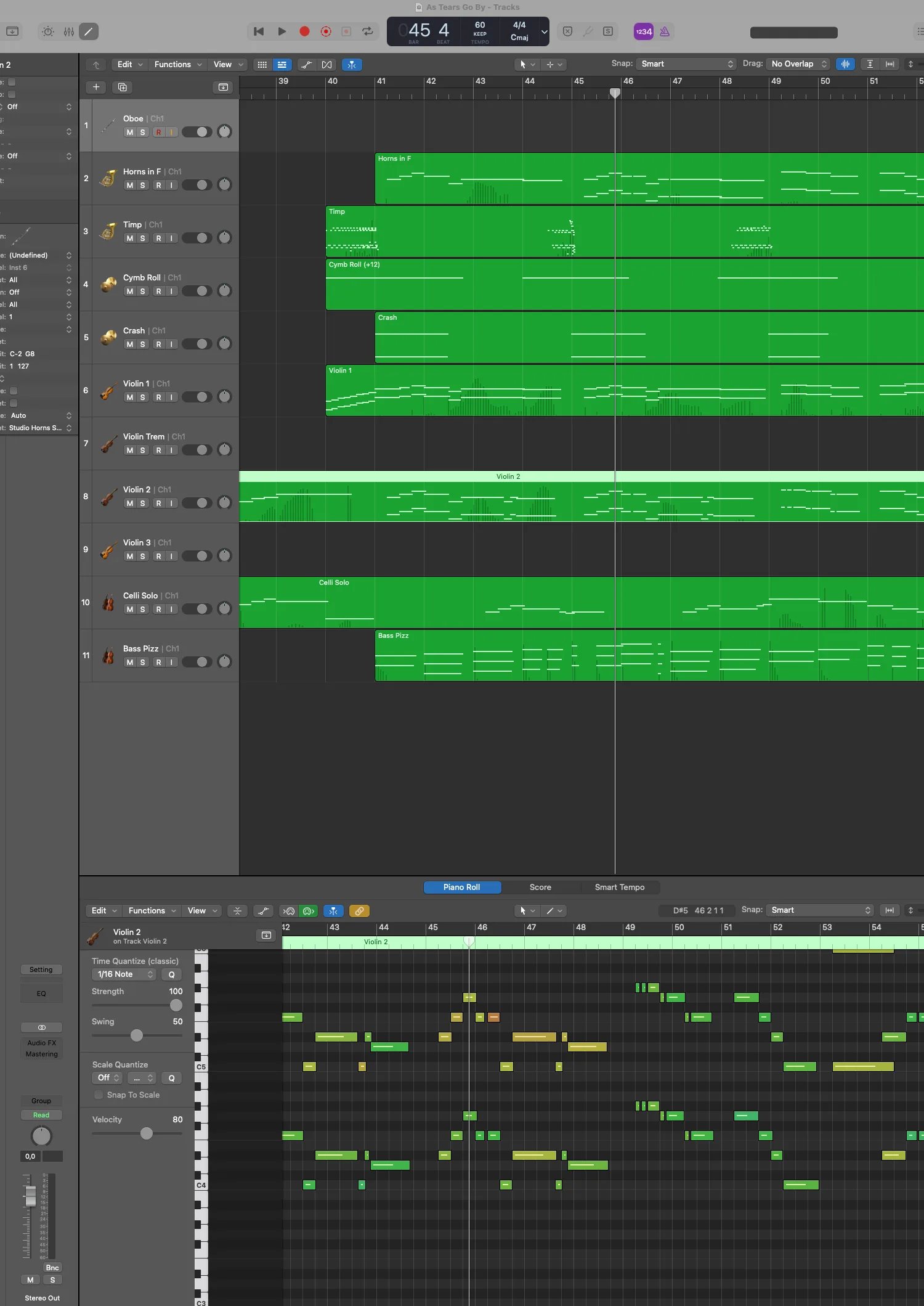The width and height of the screenshot is (924, 1306).
Task: Toggle the Piano Roll MIDI Out button
Action: [309, 911]
